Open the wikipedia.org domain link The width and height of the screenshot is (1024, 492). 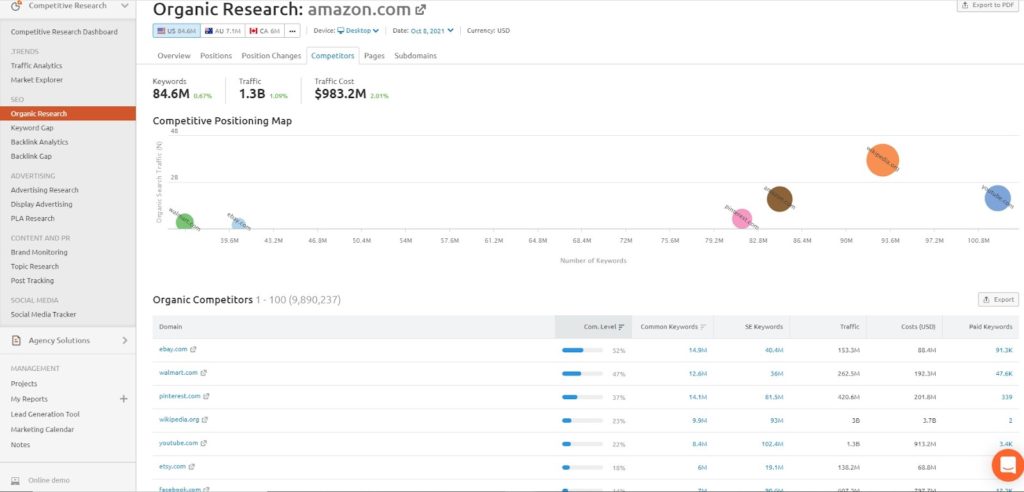(179, 420)
